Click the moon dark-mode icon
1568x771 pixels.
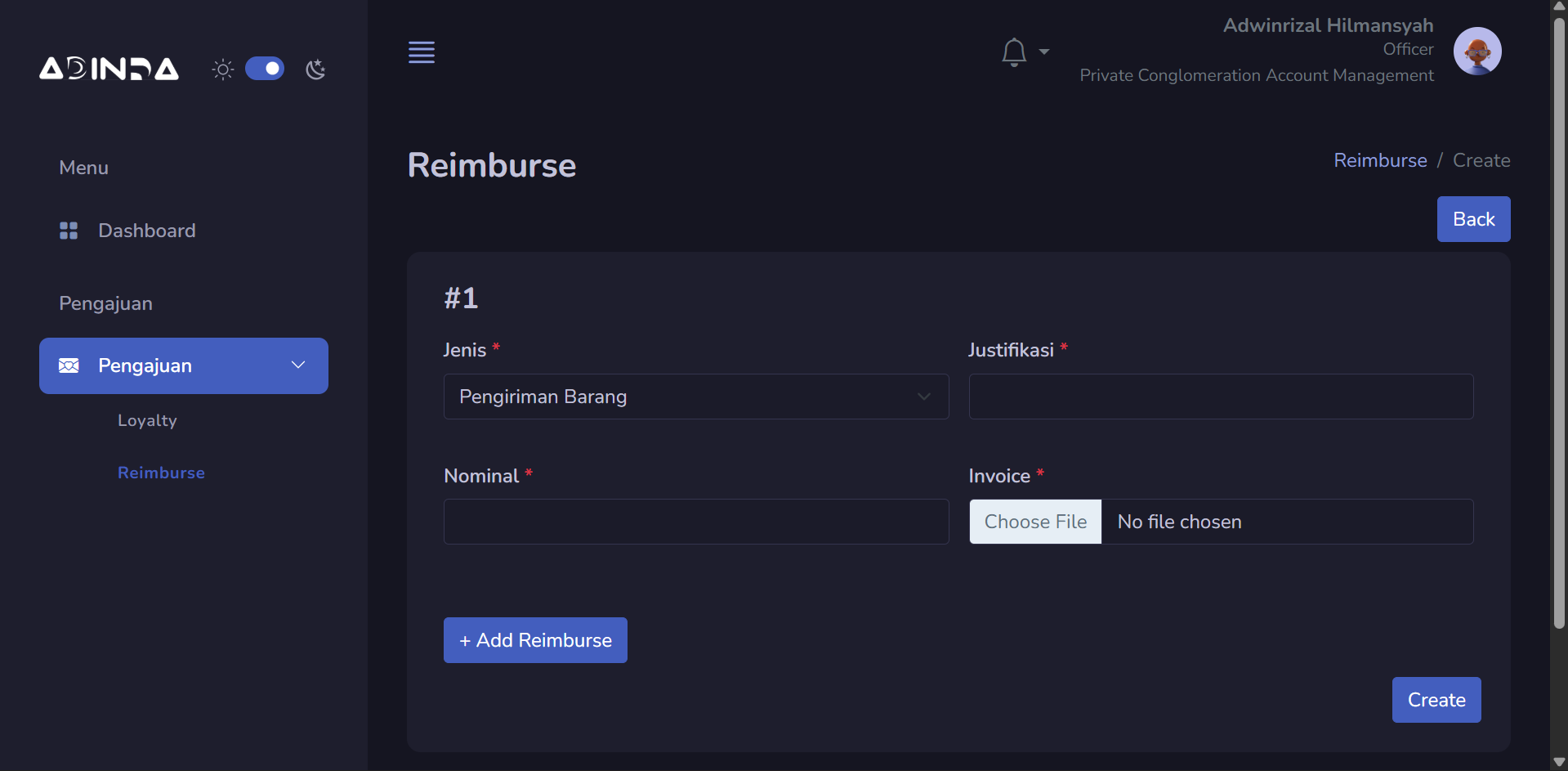point(315,69)
